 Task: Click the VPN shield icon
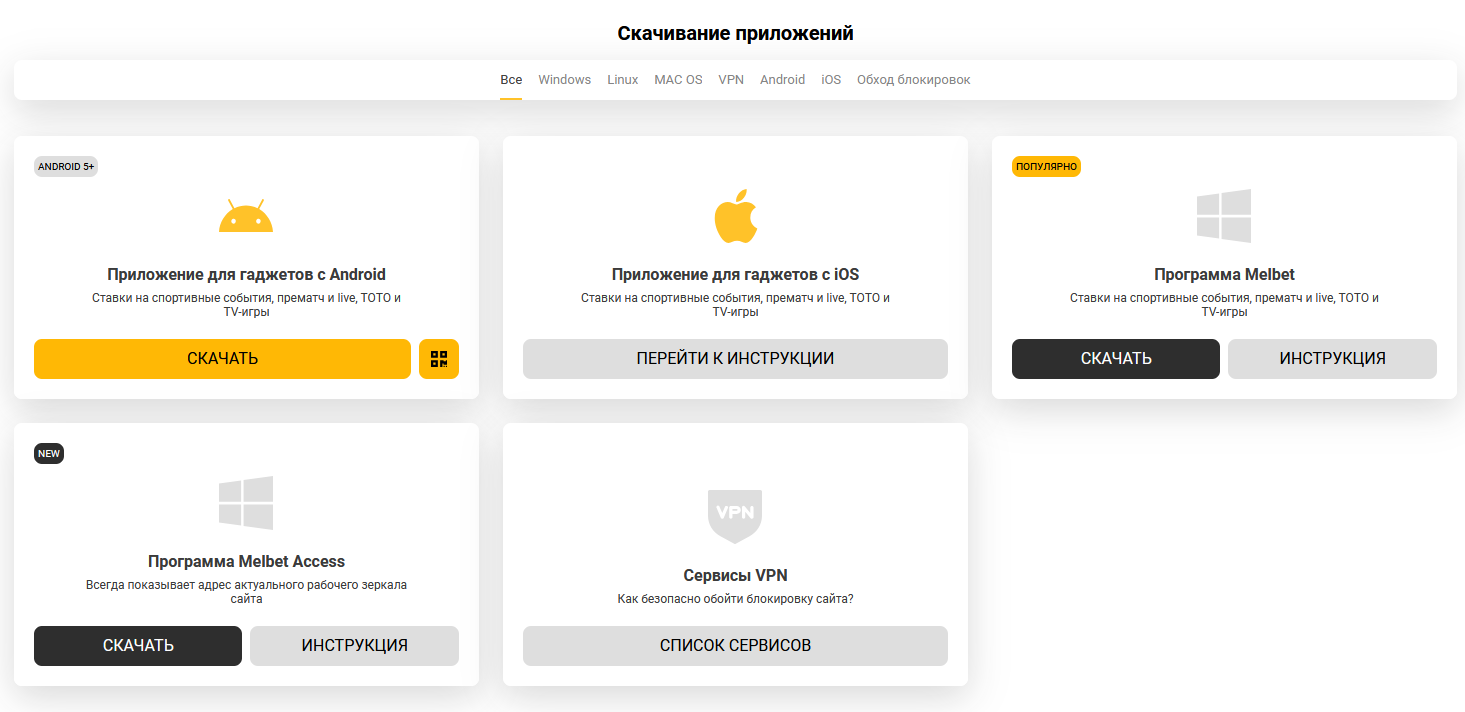[x=735, y=516]
